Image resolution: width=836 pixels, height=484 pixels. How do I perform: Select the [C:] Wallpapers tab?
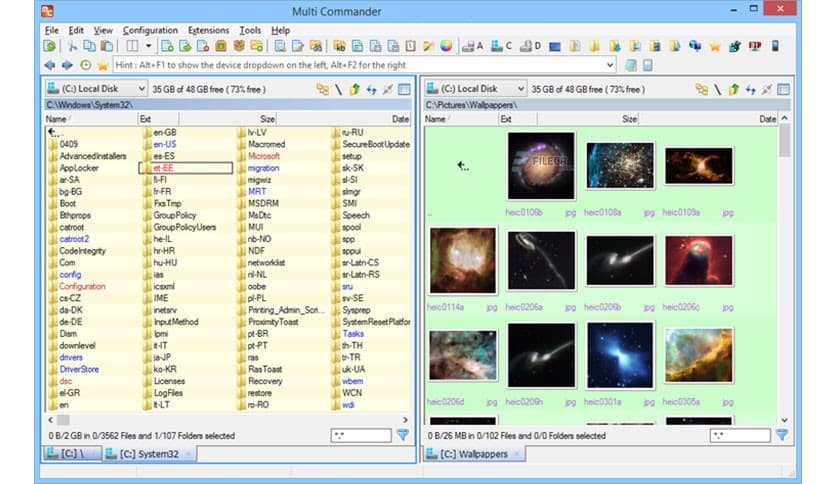point(474,454)
